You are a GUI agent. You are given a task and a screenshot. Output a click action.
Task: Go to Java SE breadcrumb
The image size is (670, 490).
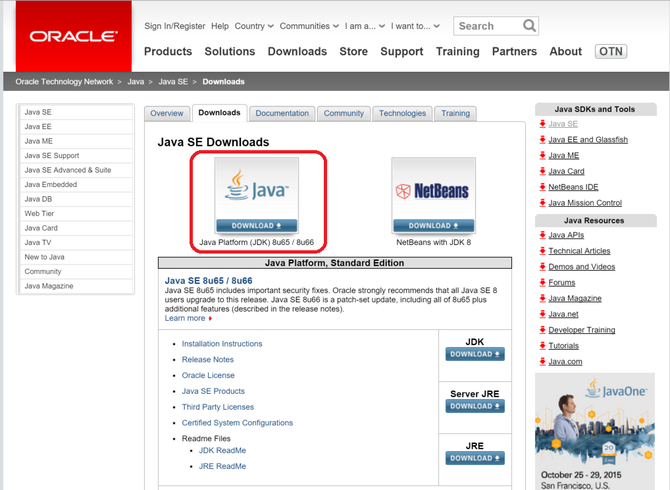[173, 82]
